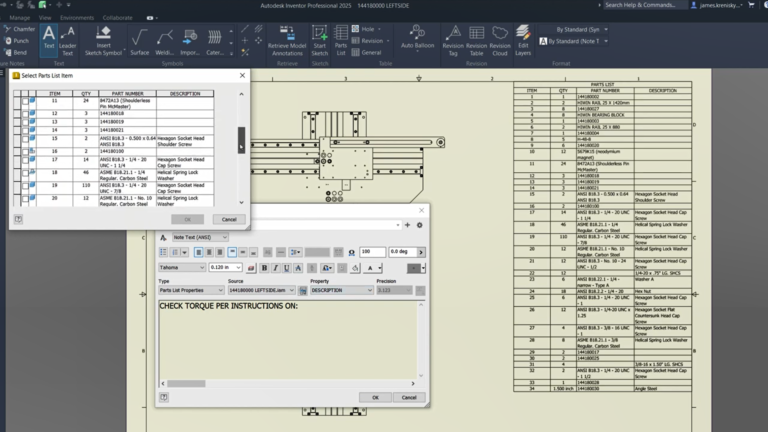Insert a Parts List table

tap(341, 40)
